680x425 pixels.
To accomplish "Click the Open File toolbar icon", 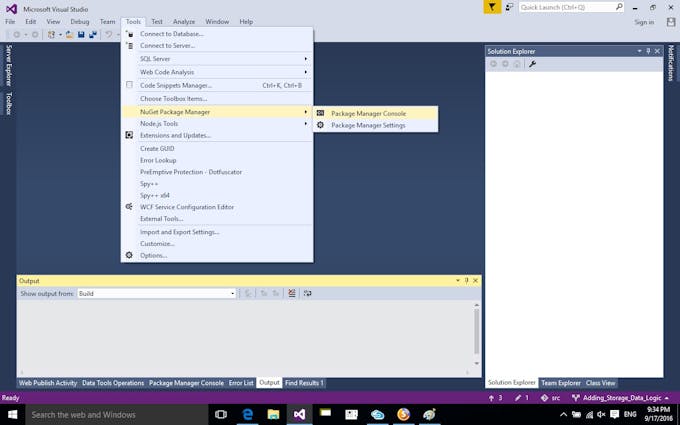I will [69, 35].
